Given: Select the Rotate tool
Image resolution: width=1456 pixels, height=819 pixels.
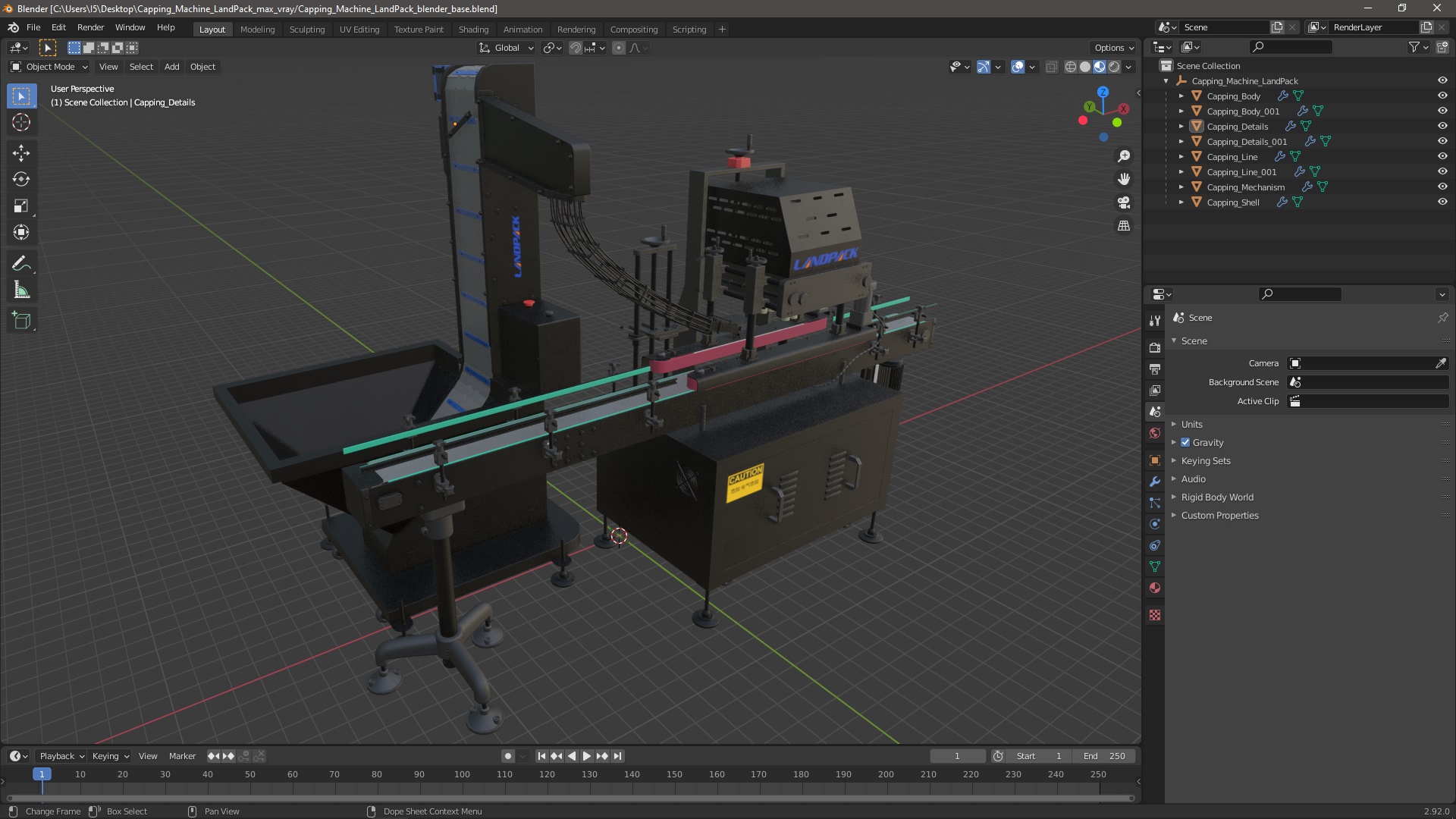Looking at the screenshot, I should (21, 180).
